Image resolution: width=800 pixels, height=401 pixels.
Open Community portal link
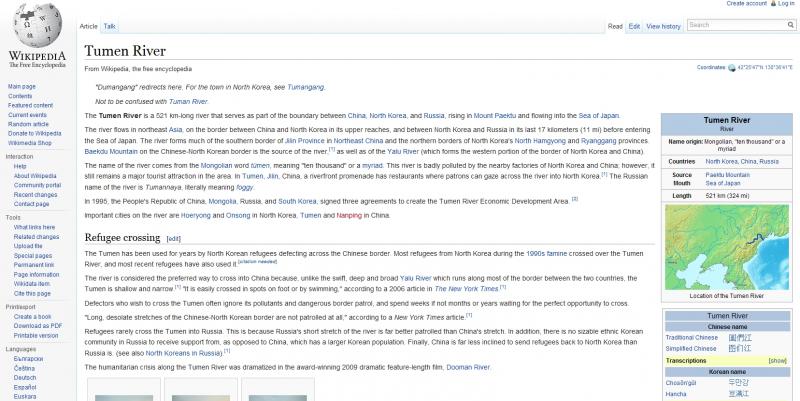click(37, 185)
